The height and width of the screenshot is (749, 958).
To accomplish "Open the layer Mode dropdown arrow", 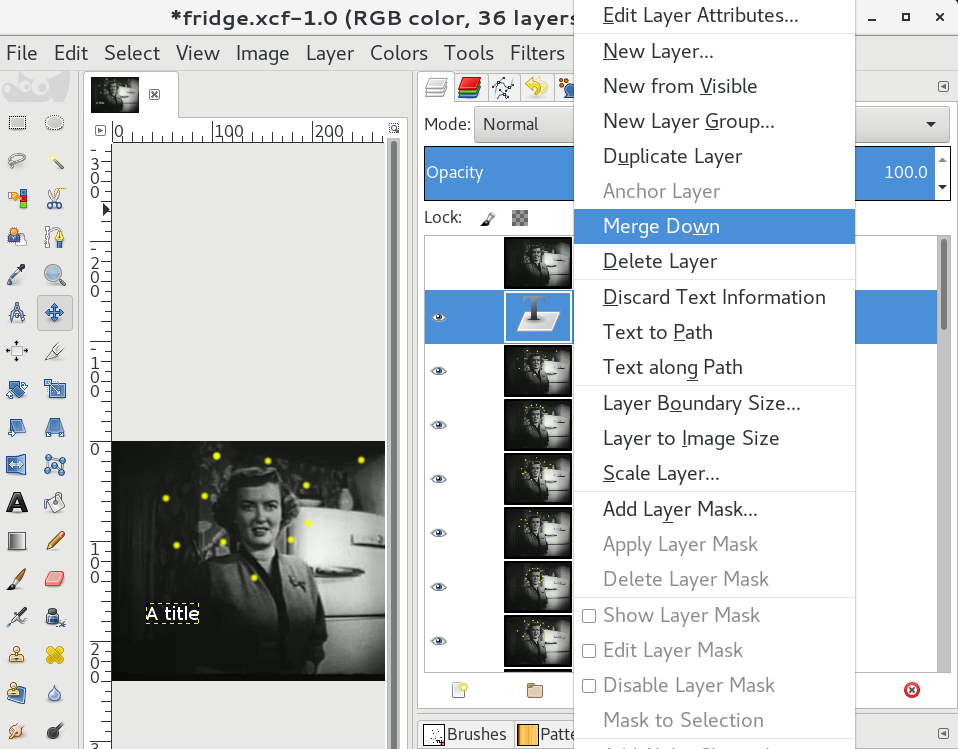I will point(931,124).
